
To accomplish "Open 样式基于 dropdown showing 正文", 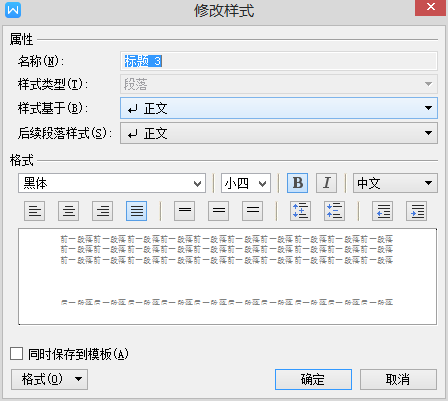I will 279,108.
